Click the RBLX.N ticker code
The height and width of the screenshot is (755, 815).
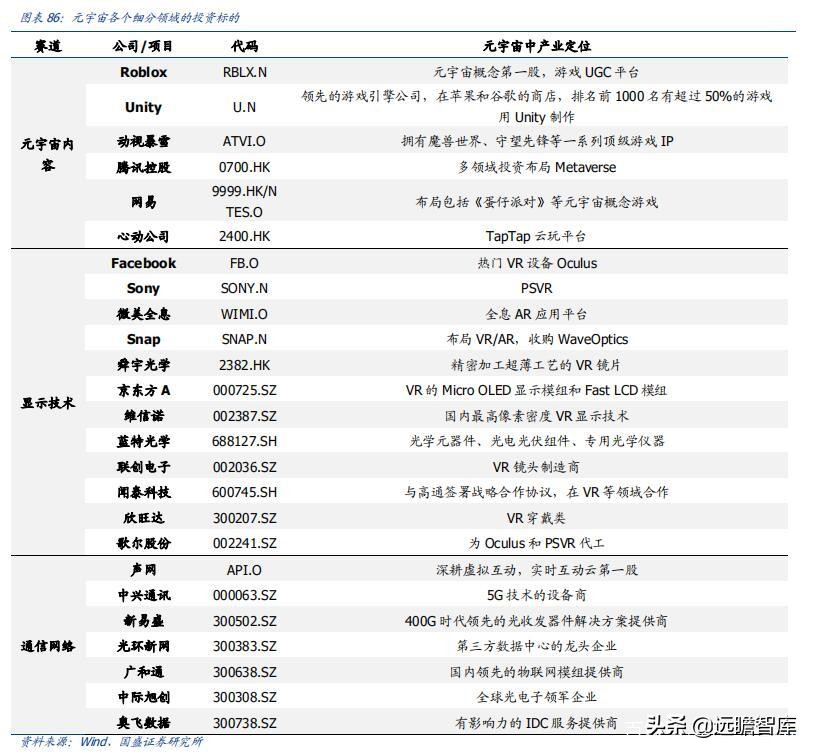coord(244,72)
